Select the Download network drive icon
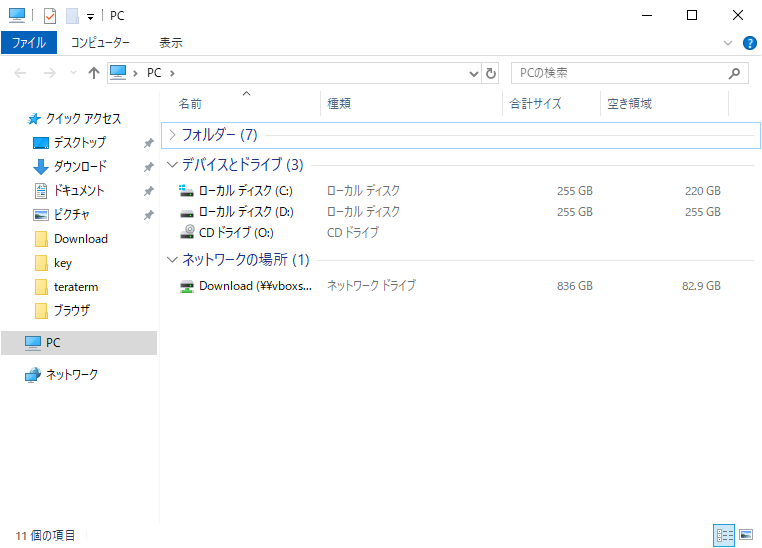Screen dimensions: 762x548 click(187, 286)
